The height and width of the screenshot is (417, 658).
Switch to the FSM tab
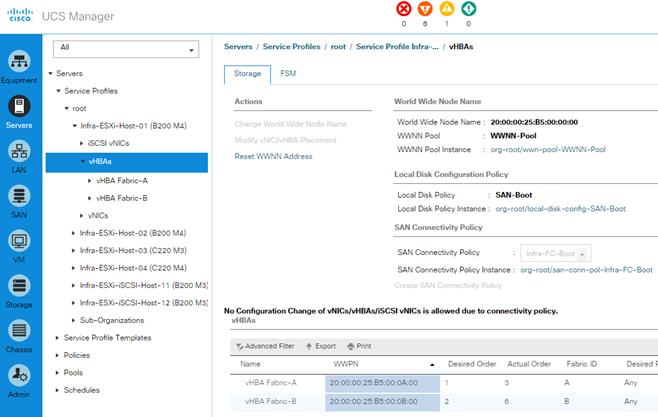pyautogui.click(x=288, y=74)
